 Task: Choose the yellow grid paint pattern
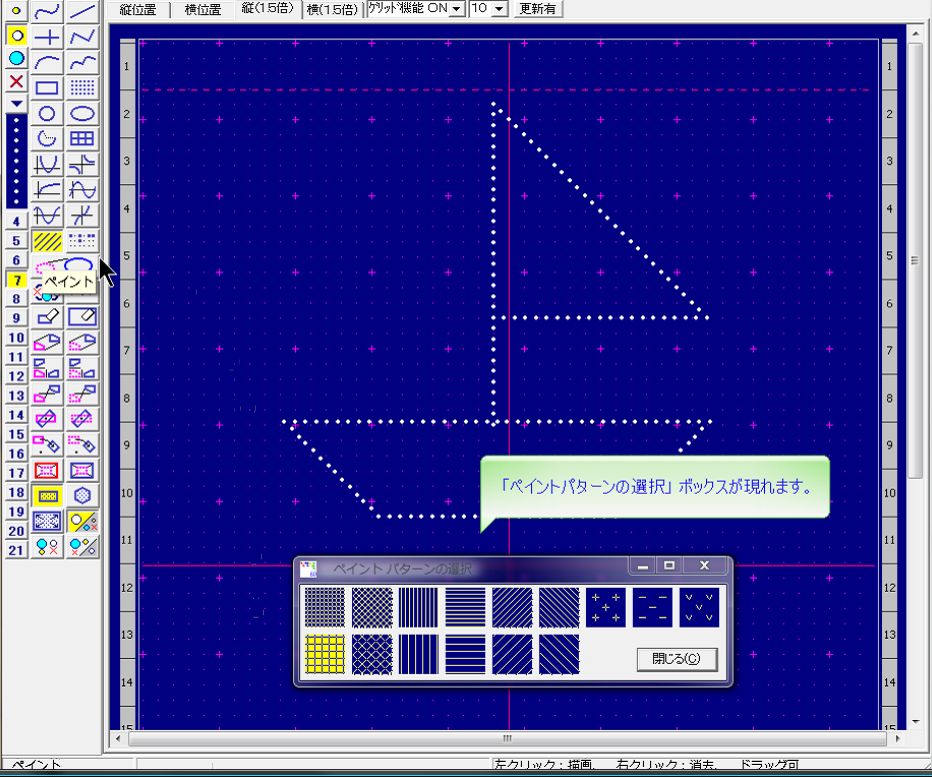point(324,654)
